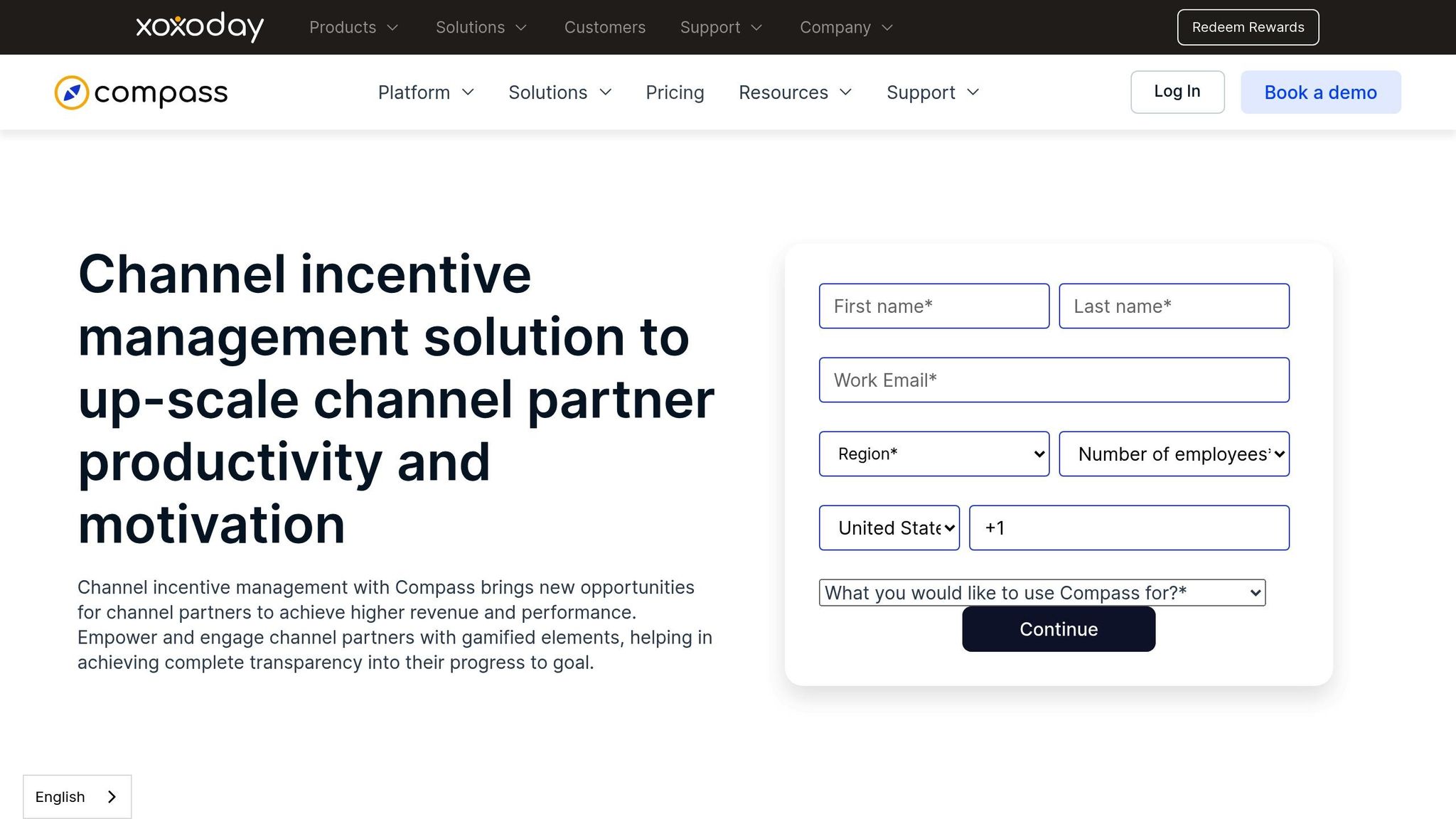Click the Compass logo
The width and height of the screenshot is (1456, 819).
tap(141, 92)
